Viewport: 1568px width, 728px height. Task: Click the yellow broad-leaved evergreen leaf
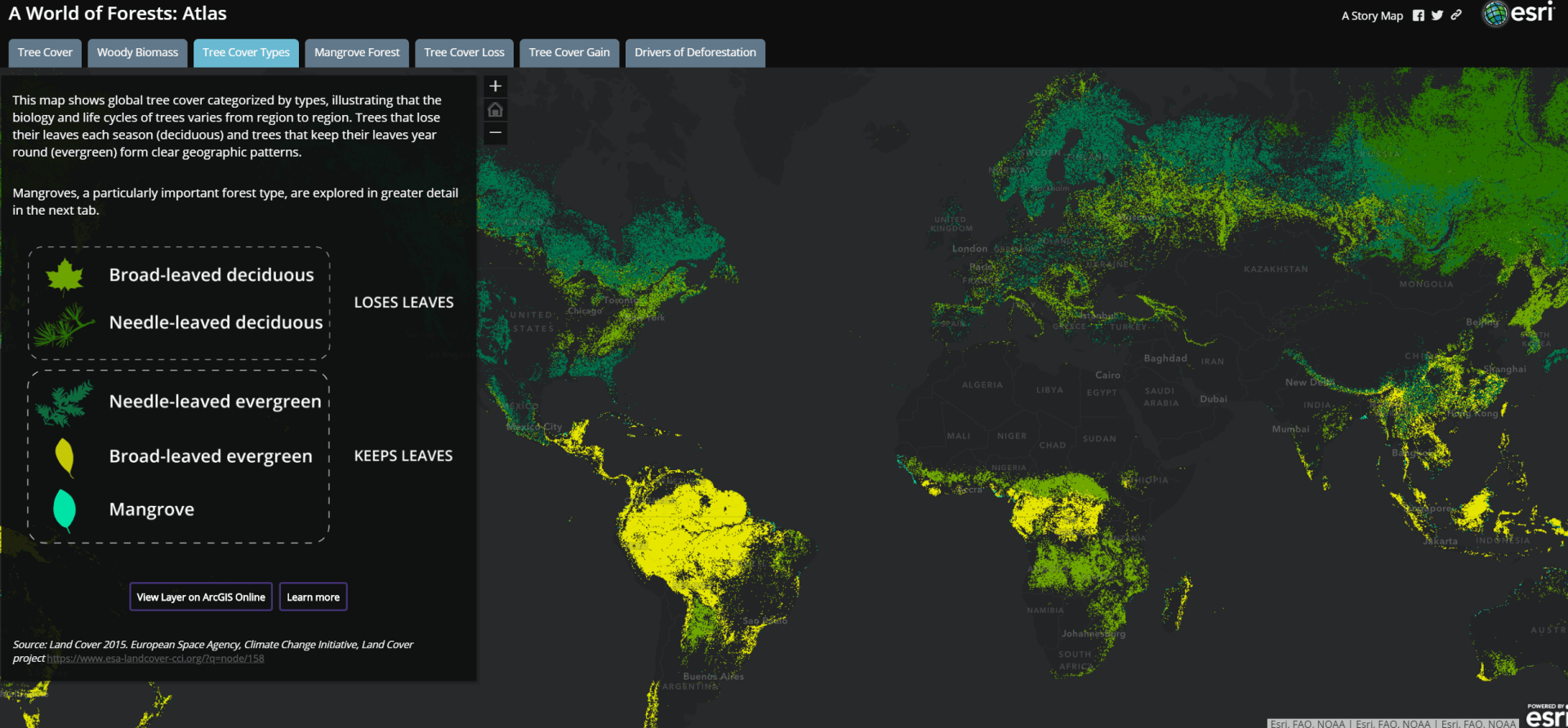coord(65,457)
